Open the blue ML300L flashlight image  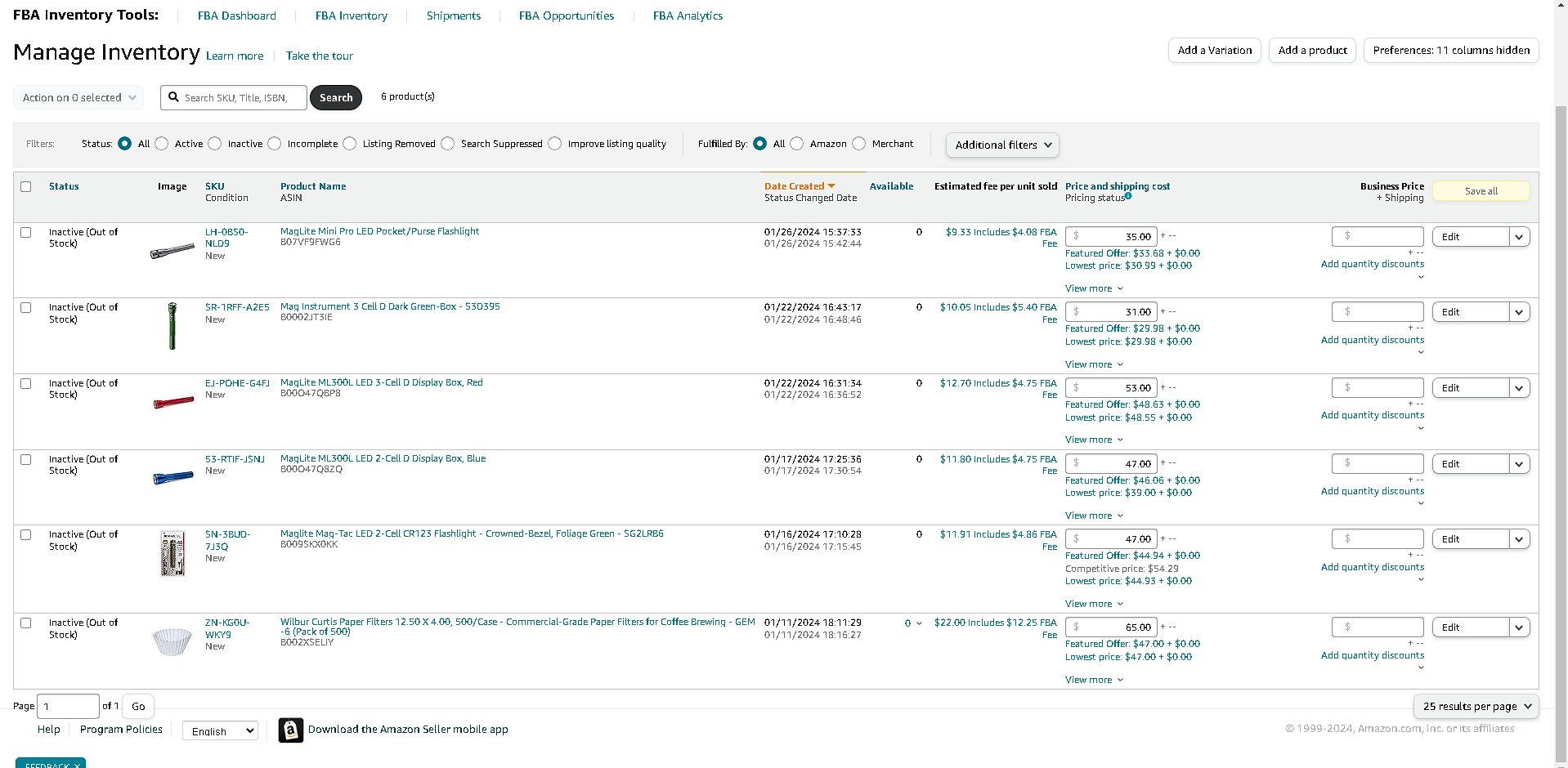point(173,477)
